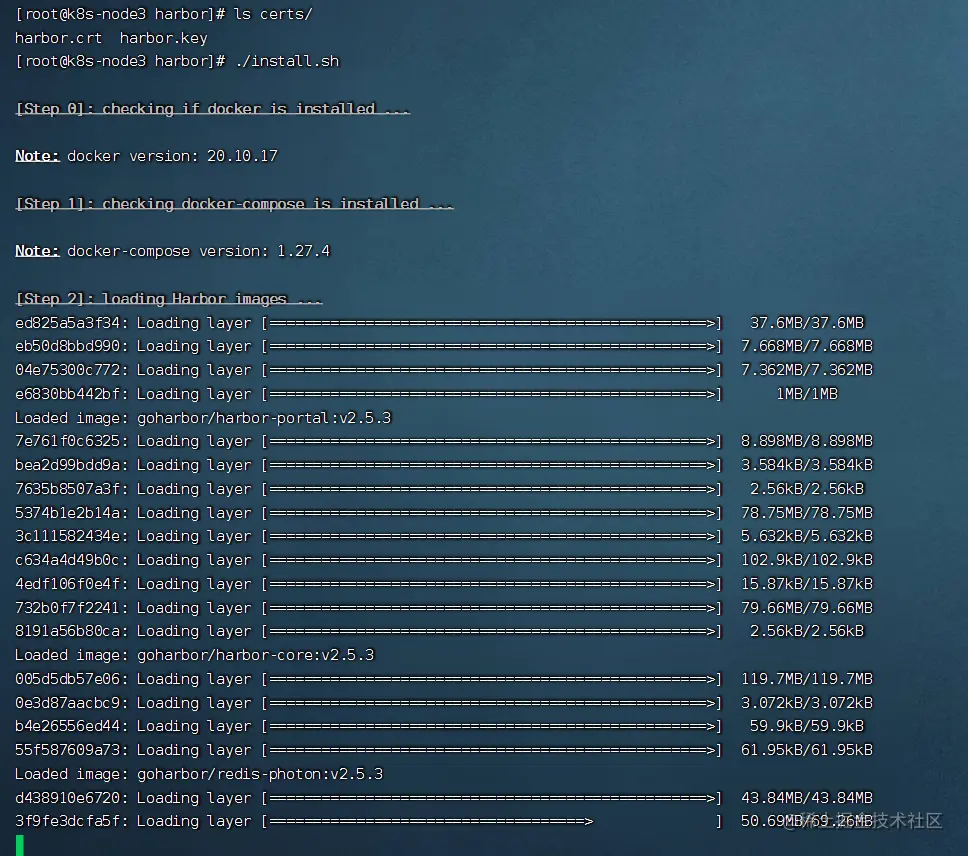
Task: Click layer ID 'bea2d99bdd9a'
Action: (x=67, y=465)
